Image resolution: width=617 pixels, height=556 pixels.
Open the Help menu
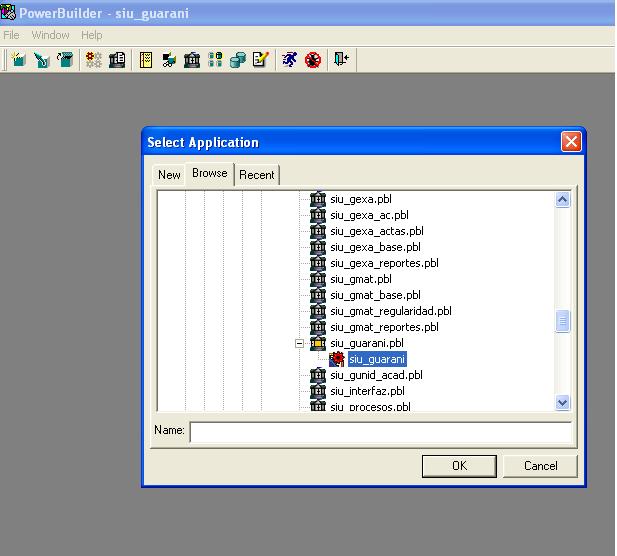(92, 35)
